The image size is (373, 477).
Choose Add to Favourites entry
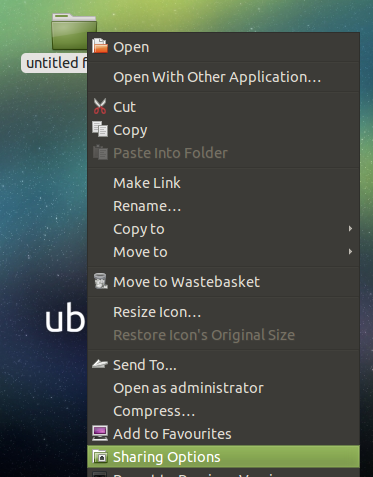223,434
